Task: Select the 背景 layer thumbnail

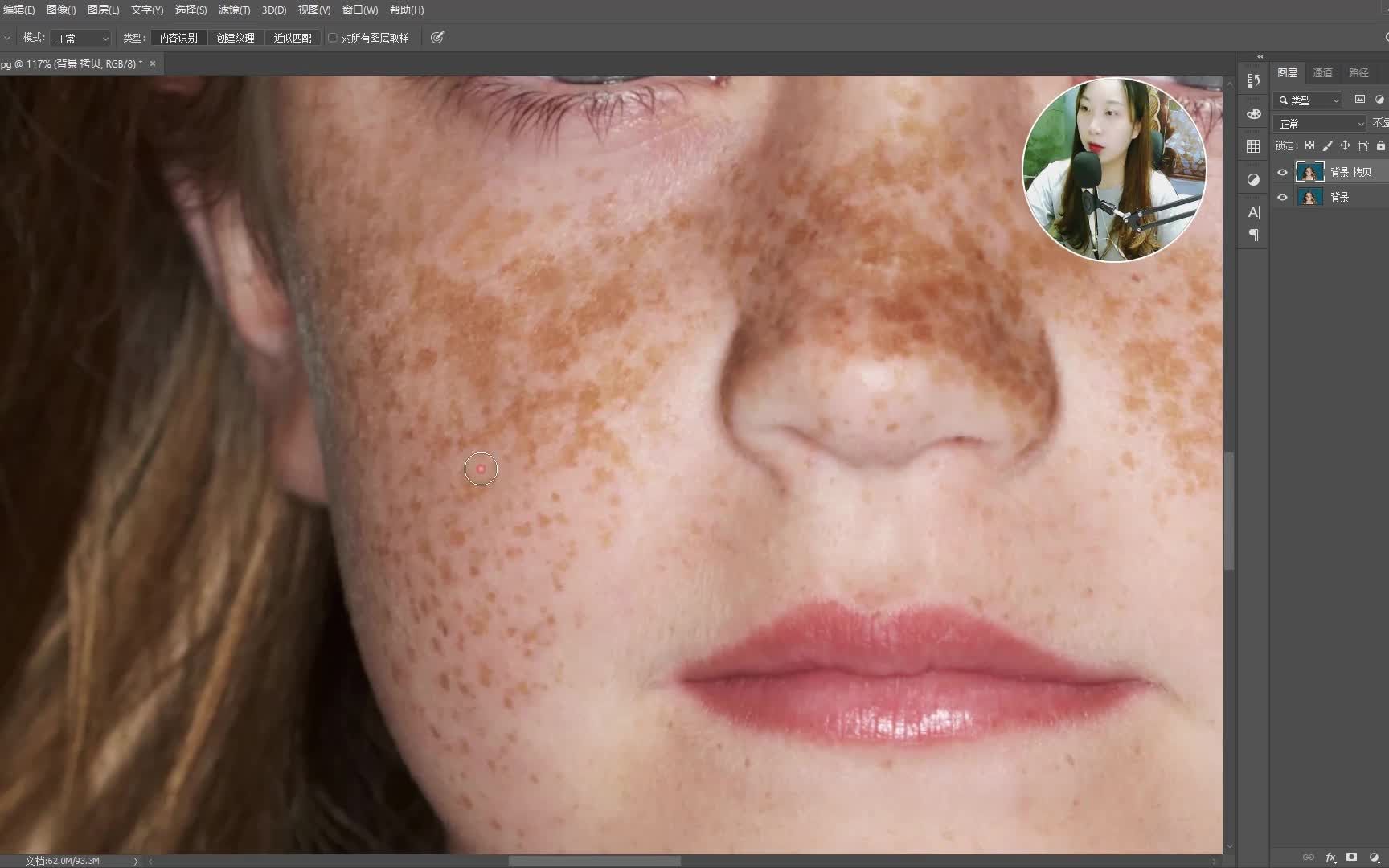Action: tap(1309, 197)
